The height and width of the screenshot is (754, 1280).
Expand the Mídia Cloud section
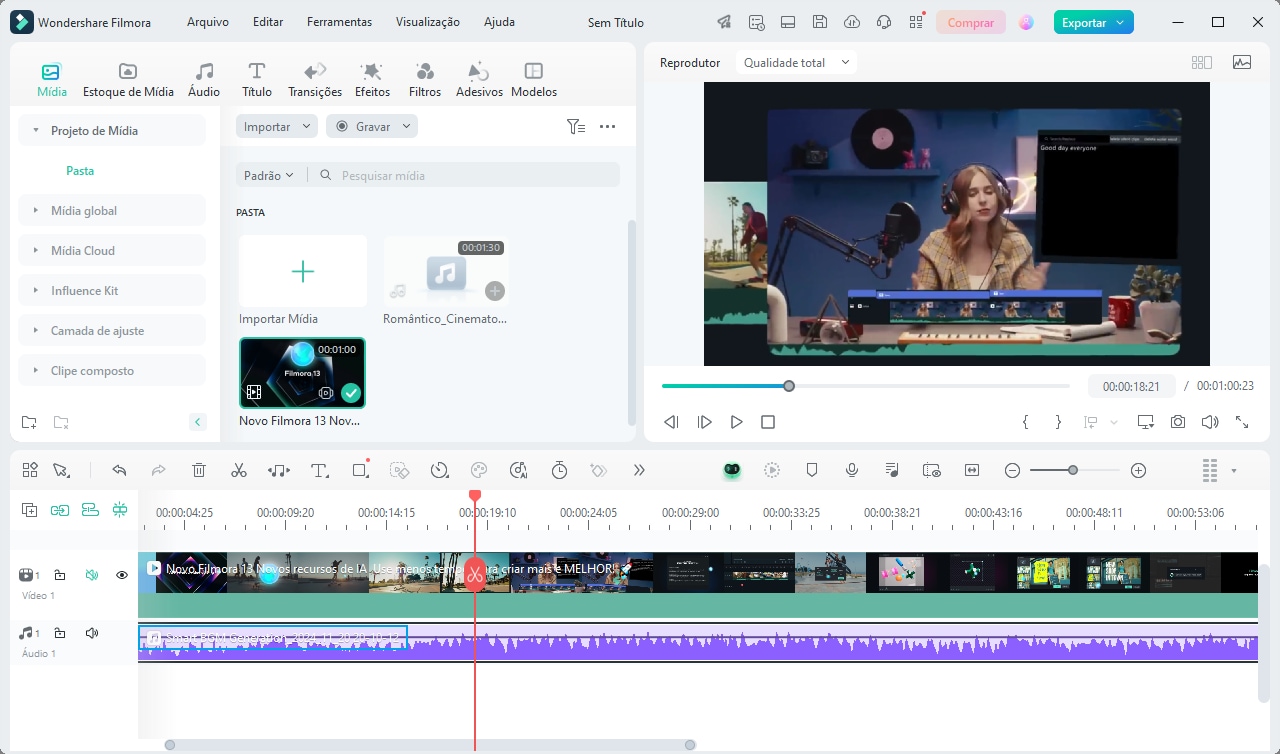point(112,251)
